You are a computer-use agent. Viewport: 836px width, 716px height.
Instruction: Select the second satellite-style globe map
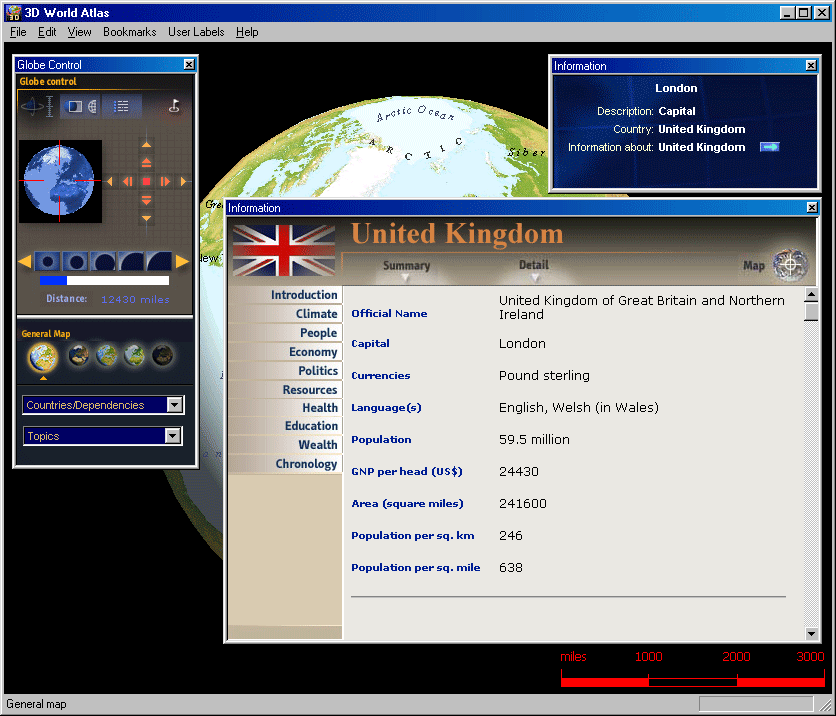click(79, 356)
